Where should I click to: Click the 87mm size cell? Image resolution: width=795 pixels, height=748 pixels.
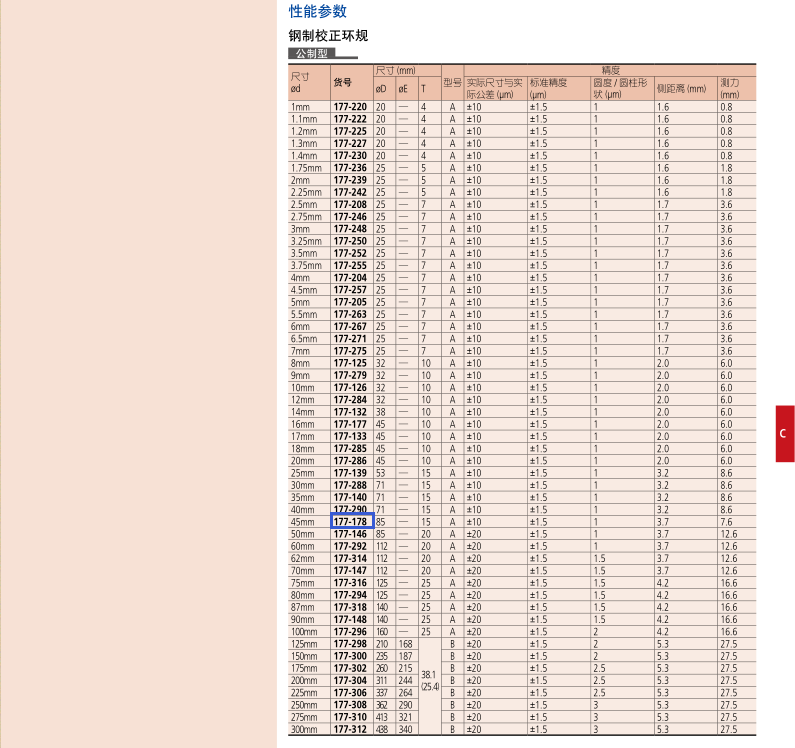pos(303,608)
